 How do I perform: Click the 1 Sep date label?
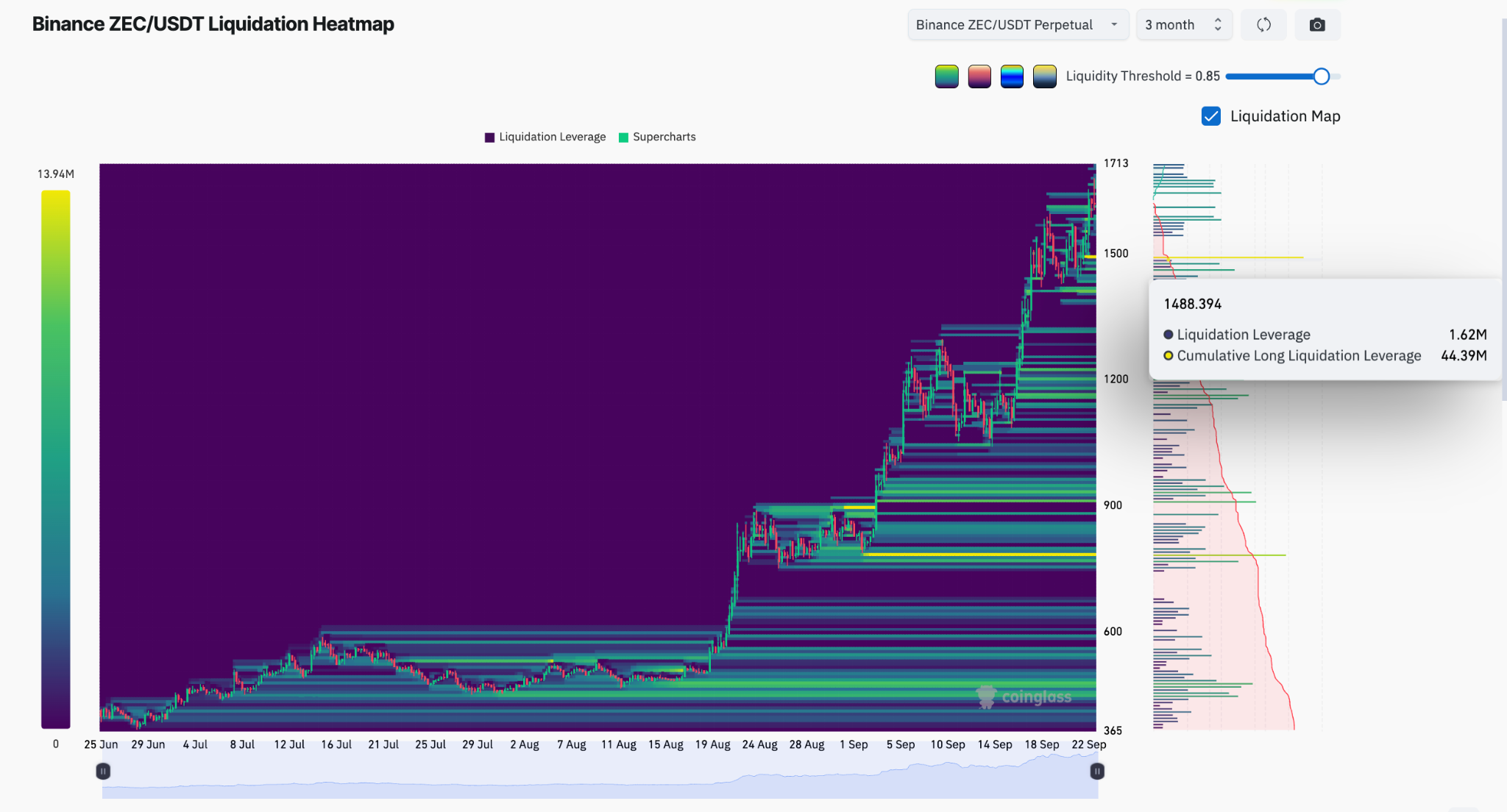(x=854, y=744)
